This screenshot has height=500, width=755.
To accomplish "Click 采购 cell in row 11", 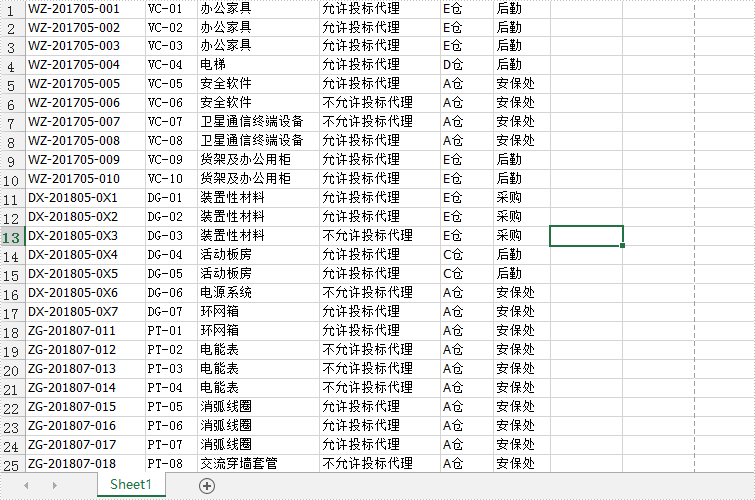I will click(x=522, y=197).
